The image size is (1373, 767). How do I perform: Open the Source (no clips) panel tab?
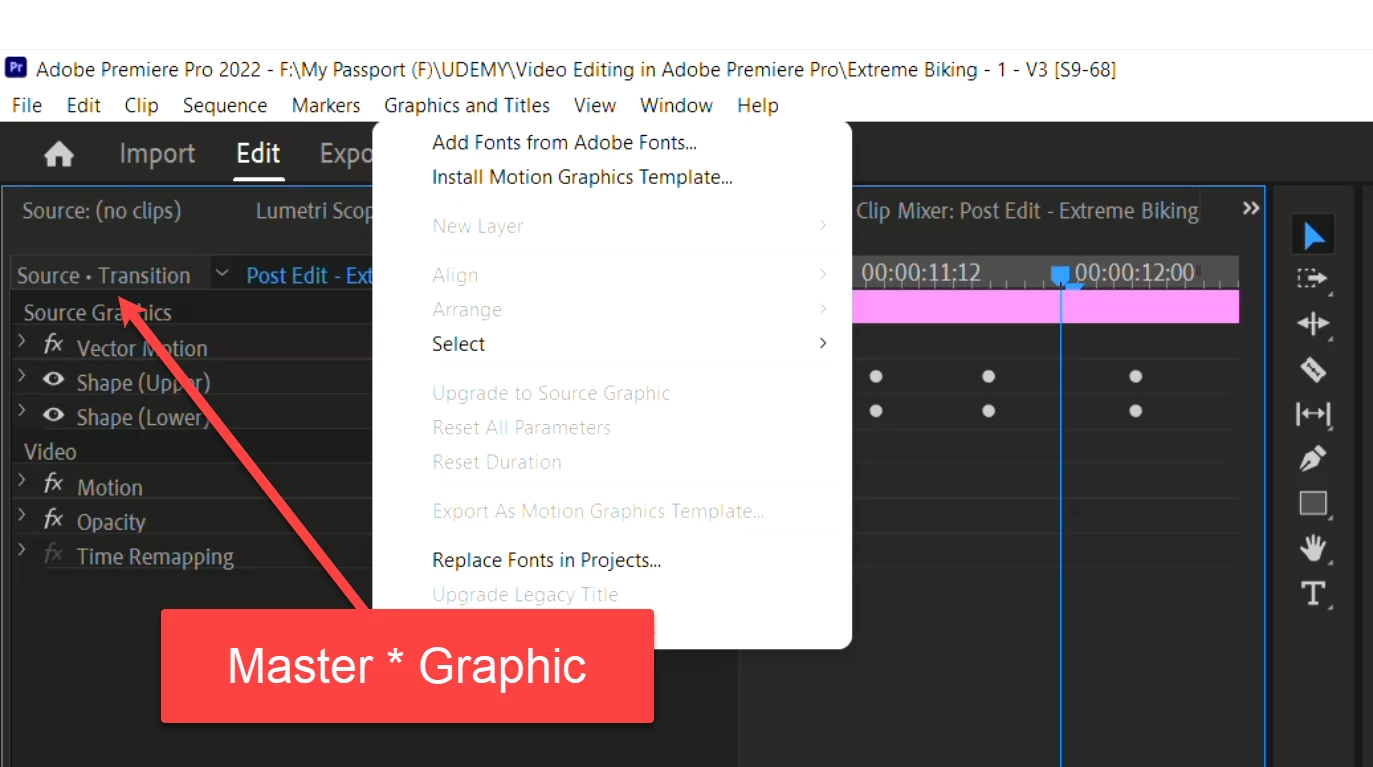point(102,211)
